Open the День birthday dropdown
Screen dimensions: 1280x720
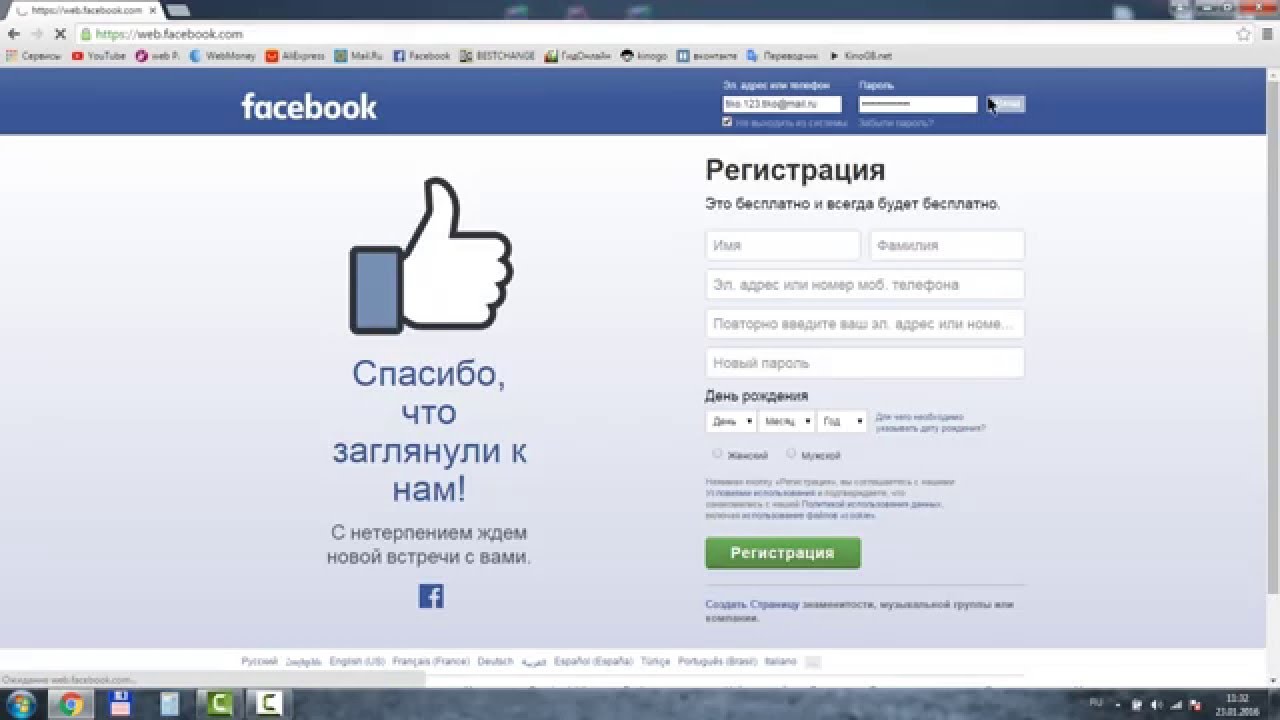click(x=731, y=422)
